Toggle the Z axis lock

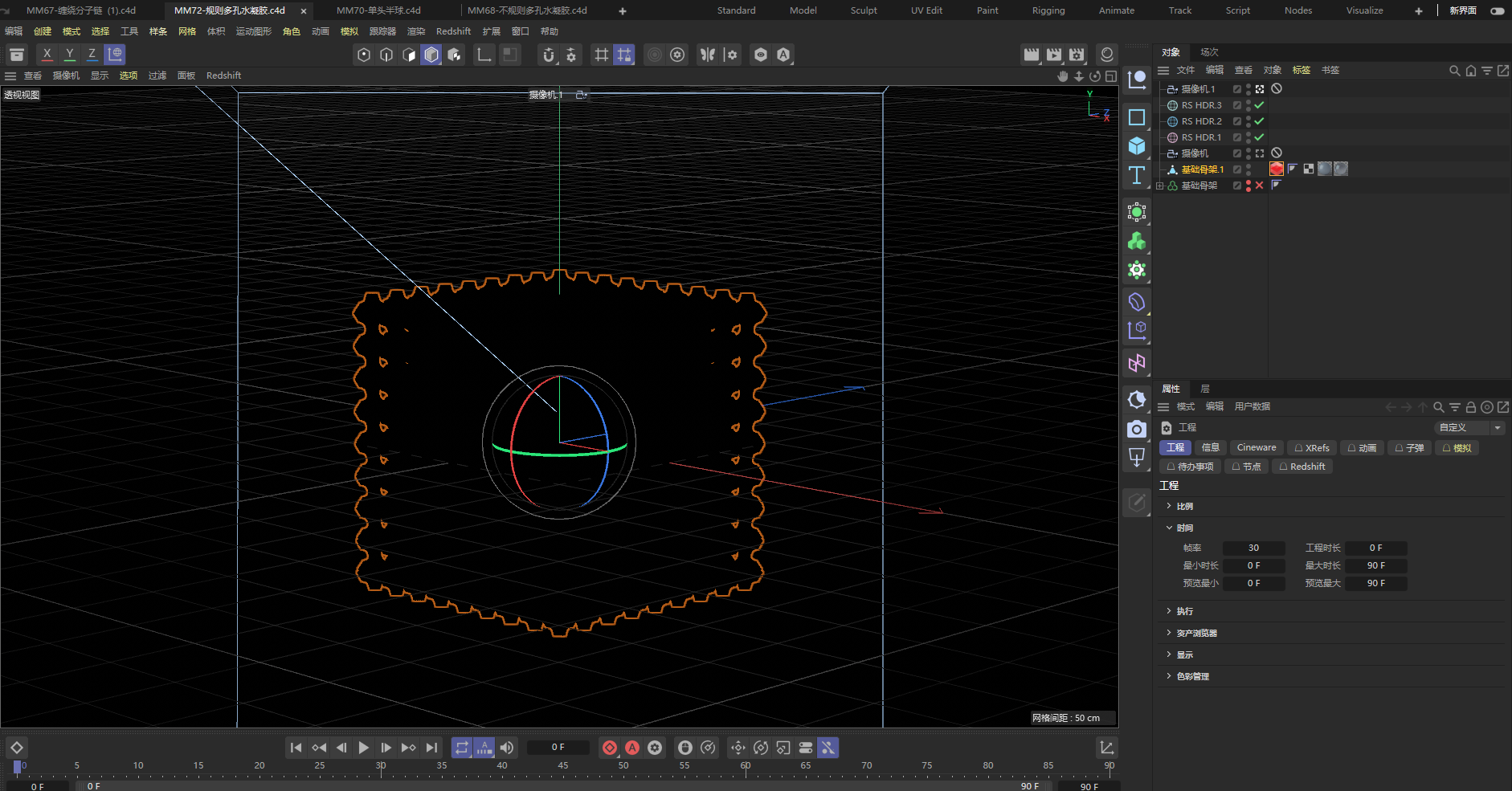(92, 55)
